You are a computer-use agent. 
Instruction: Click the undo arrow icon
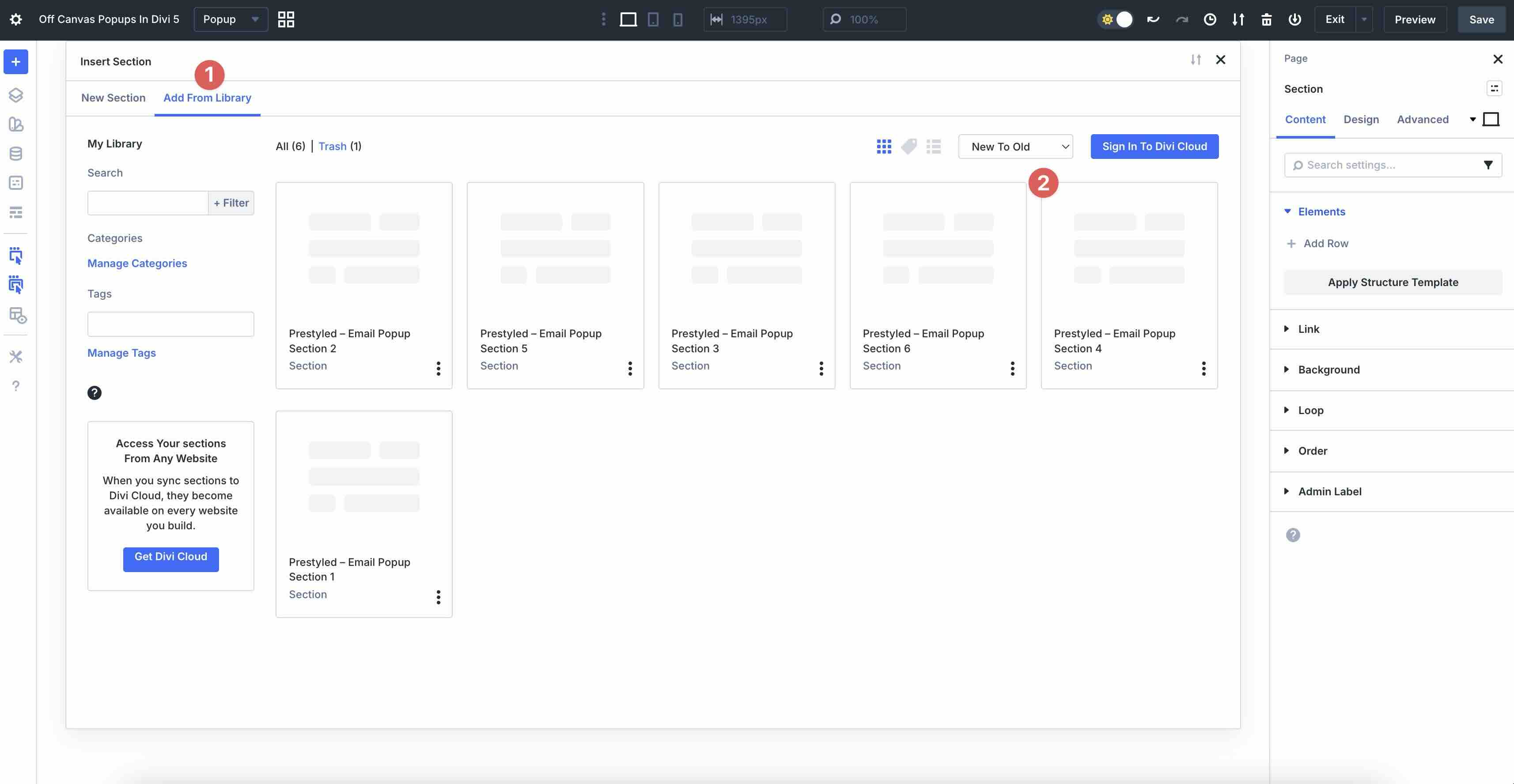[x=1153, y=19]
